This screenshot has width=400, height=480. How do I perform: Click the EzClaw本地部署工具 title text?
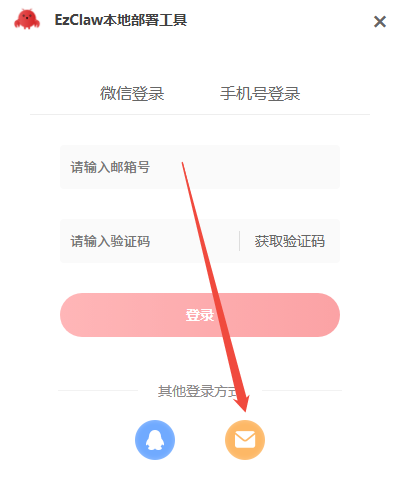click(x=121, y=20)
